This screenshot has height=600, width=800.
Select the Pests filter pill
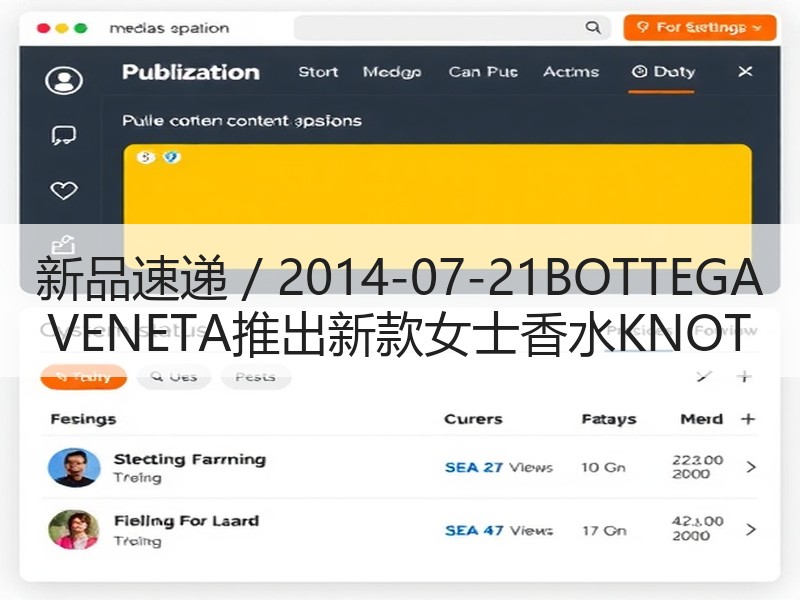click(x=256, y=377)
